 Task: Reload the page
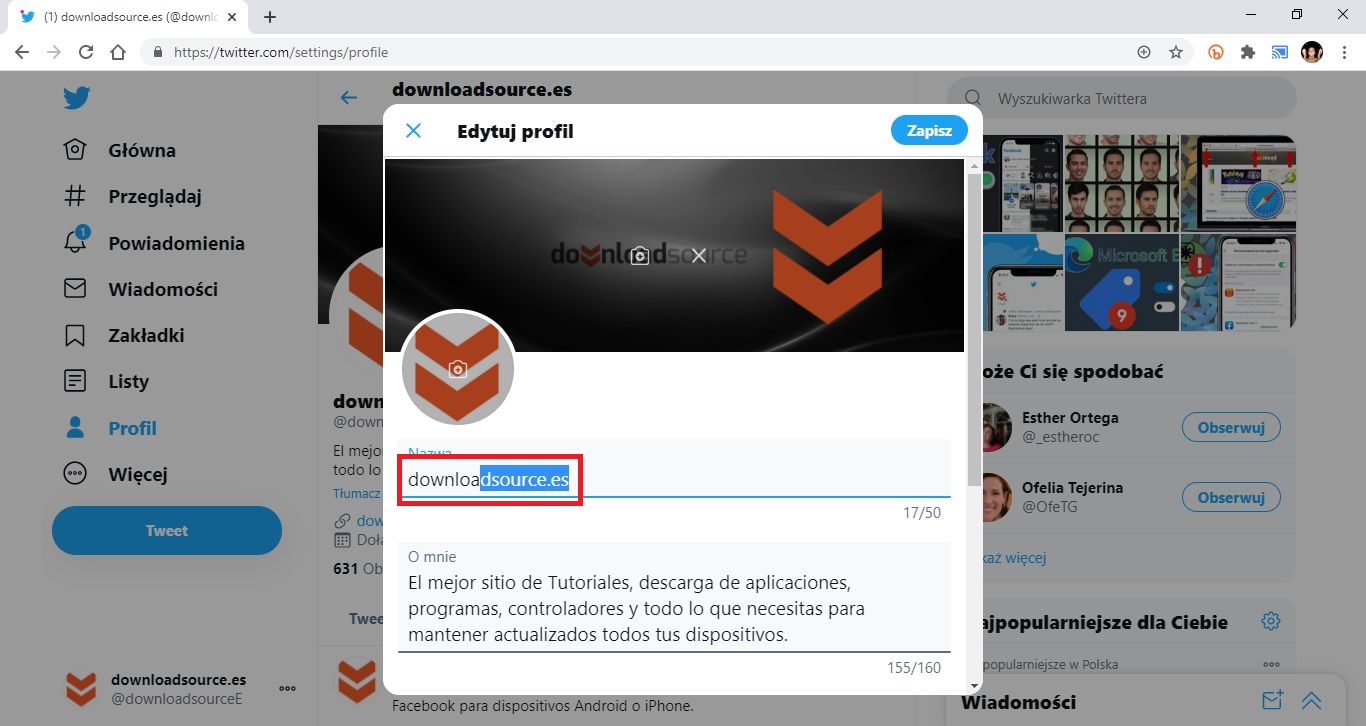(x=86, y=52)
